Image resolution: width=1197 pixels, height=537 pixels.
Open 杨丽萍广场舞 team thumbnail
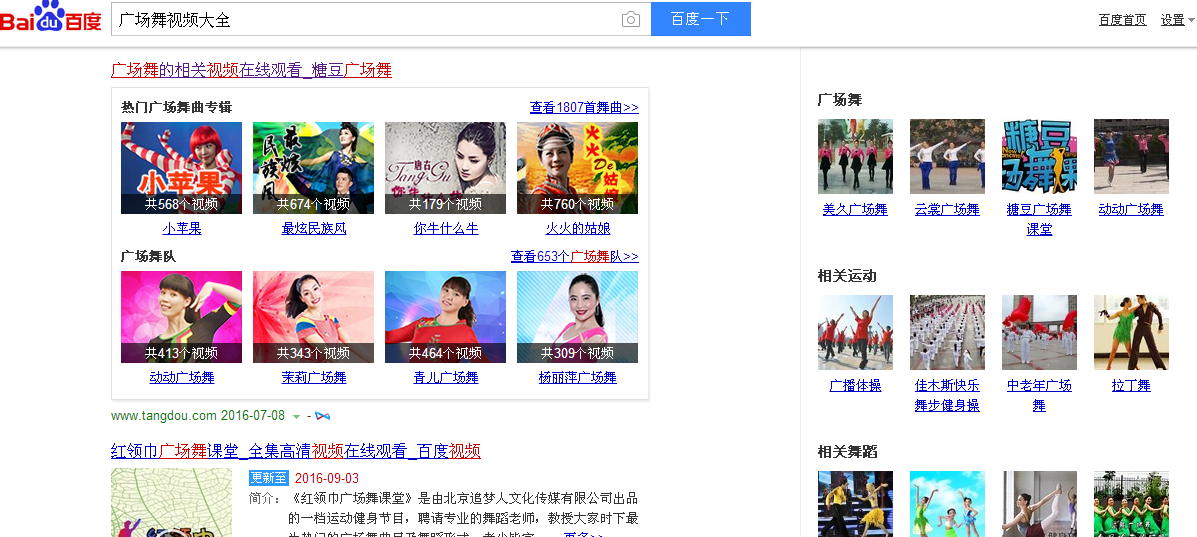click(x=578, y=317)
